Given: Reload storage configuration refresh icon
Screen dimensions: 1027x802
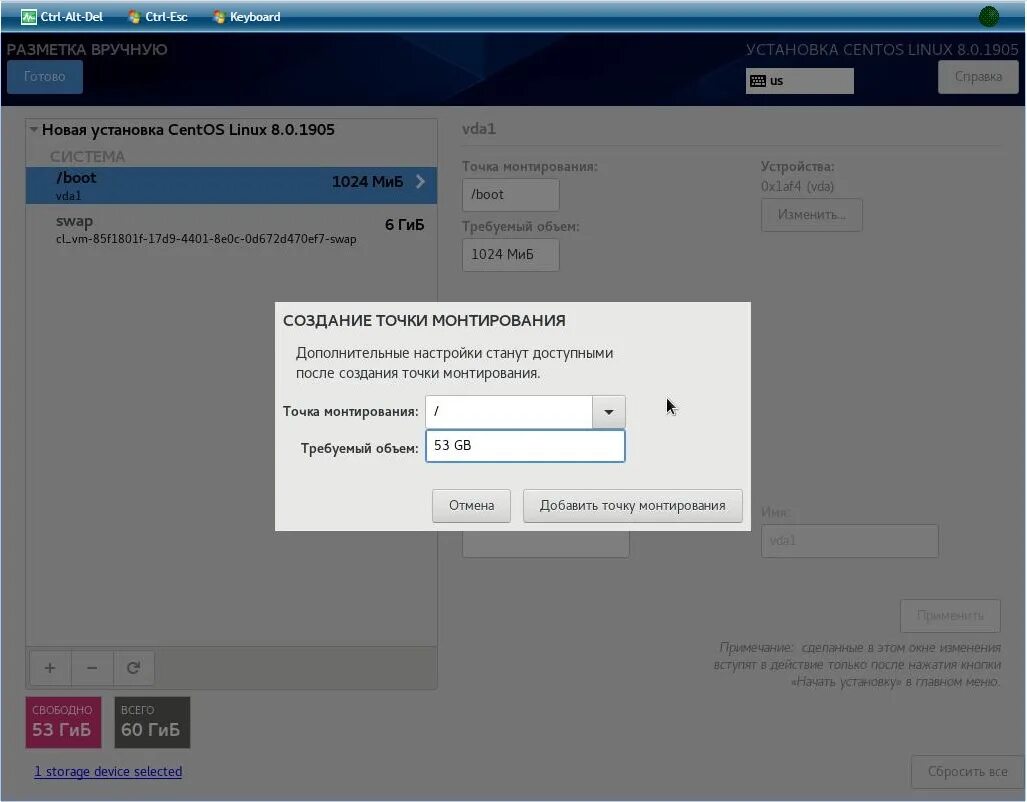Looking at the screenshot, I should coord(134,668).
